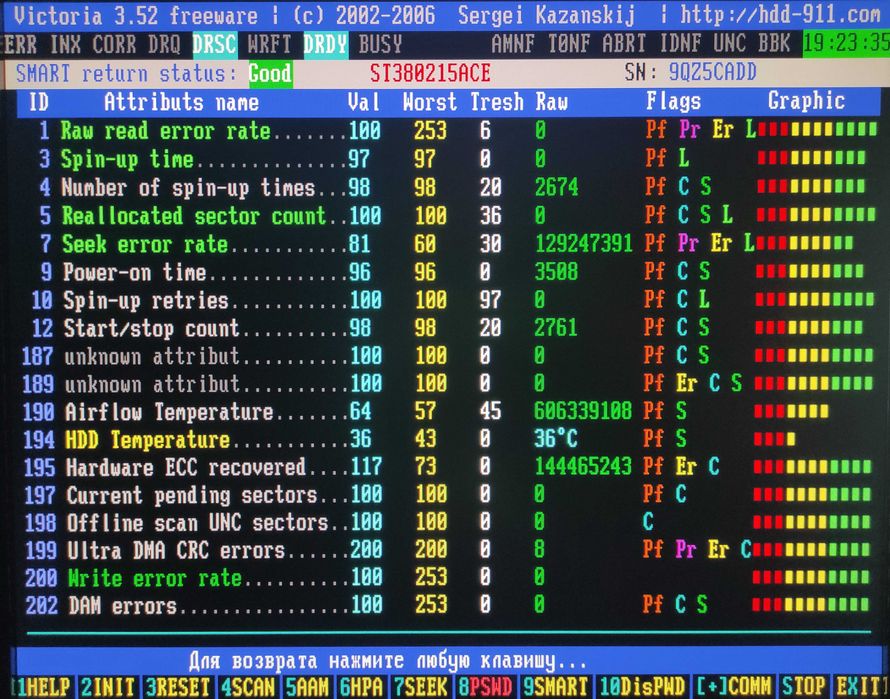Click the HDD Temperature graphic bar
The width and height of the screenshot is (890, 699).
pos(774,439)
